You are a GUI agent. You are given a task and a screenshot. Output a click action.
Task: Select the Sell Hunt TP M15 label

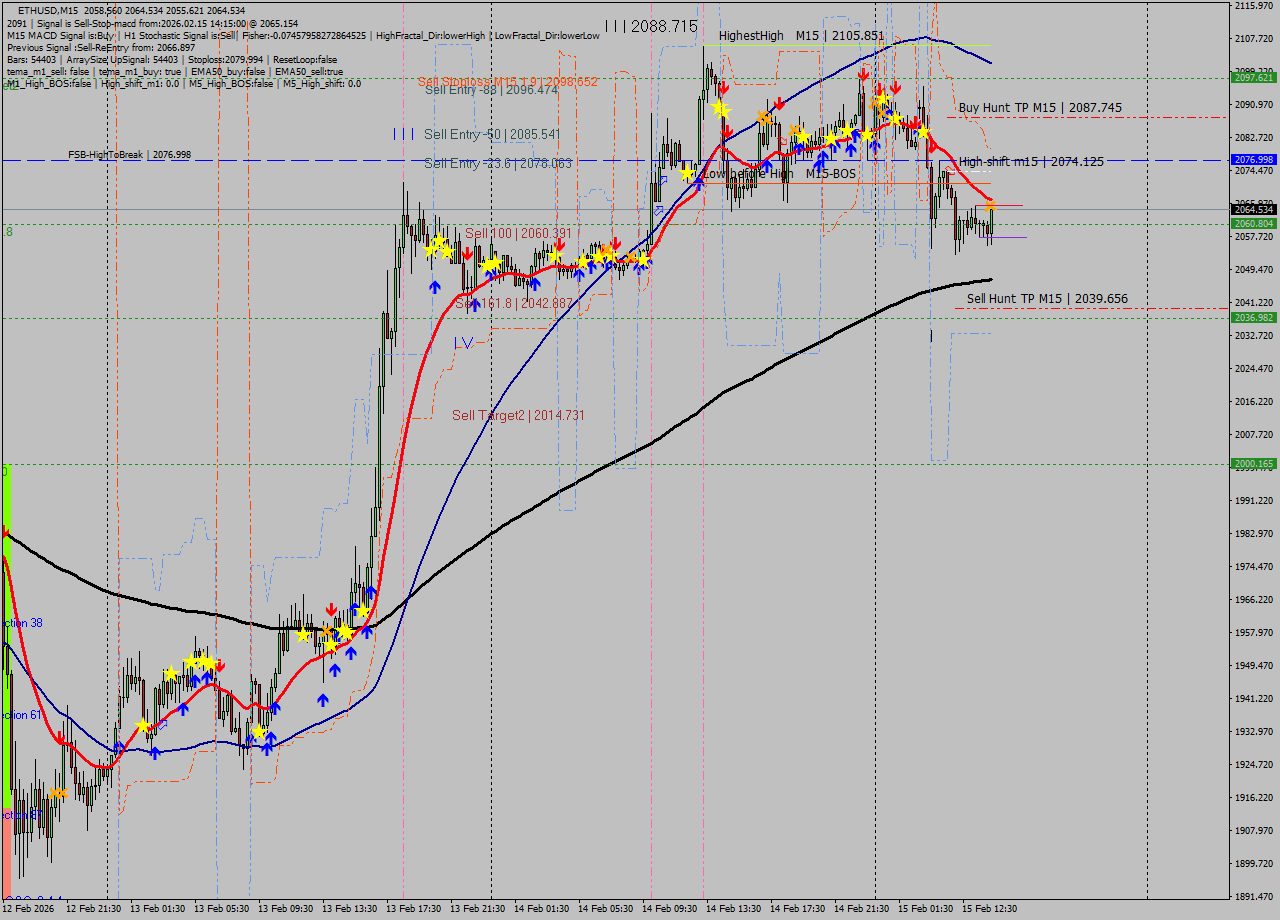click(x=1046, y=298)
